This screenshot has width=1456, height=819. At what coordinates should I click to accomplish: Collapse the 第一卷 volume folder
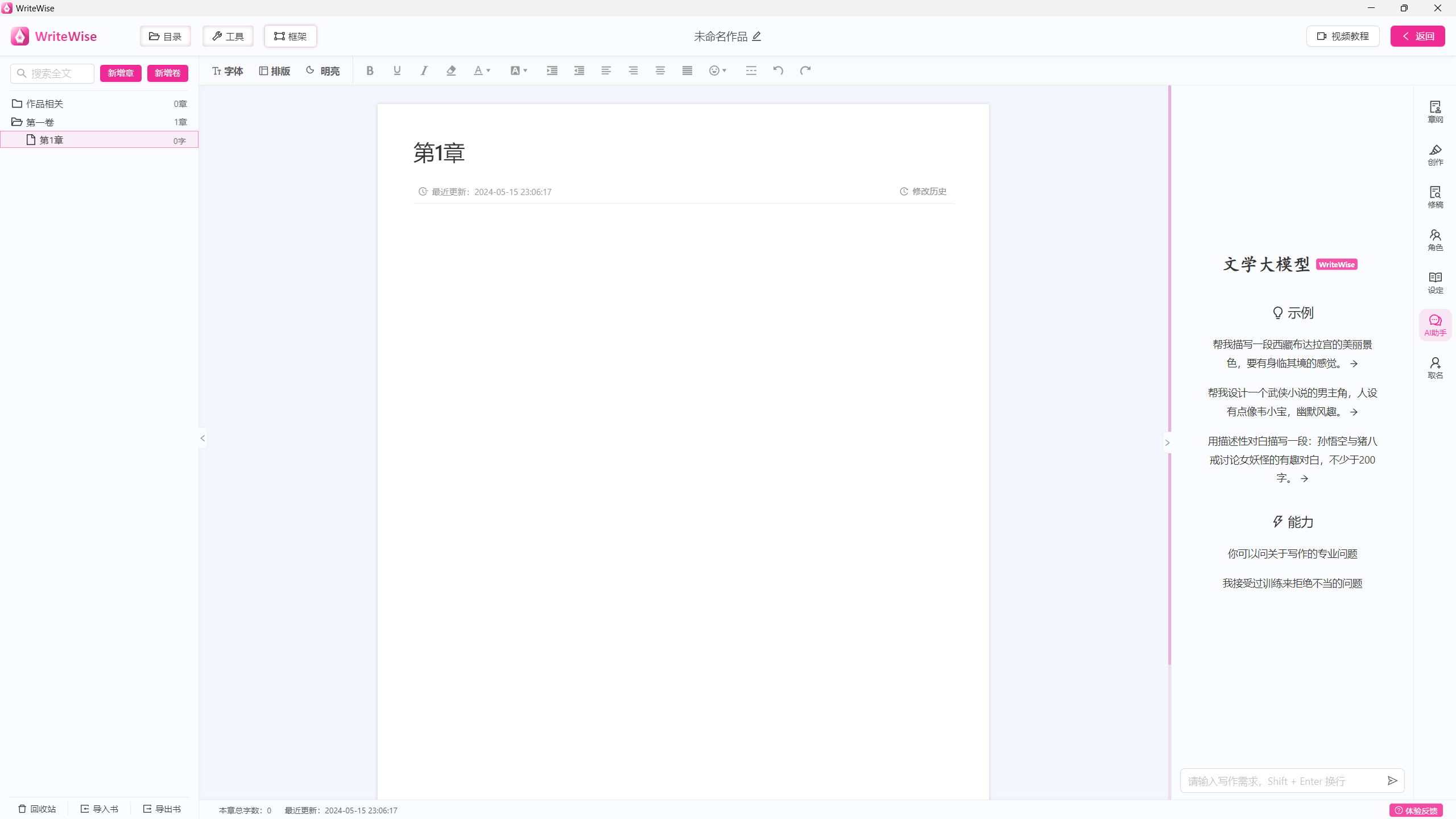40,122
